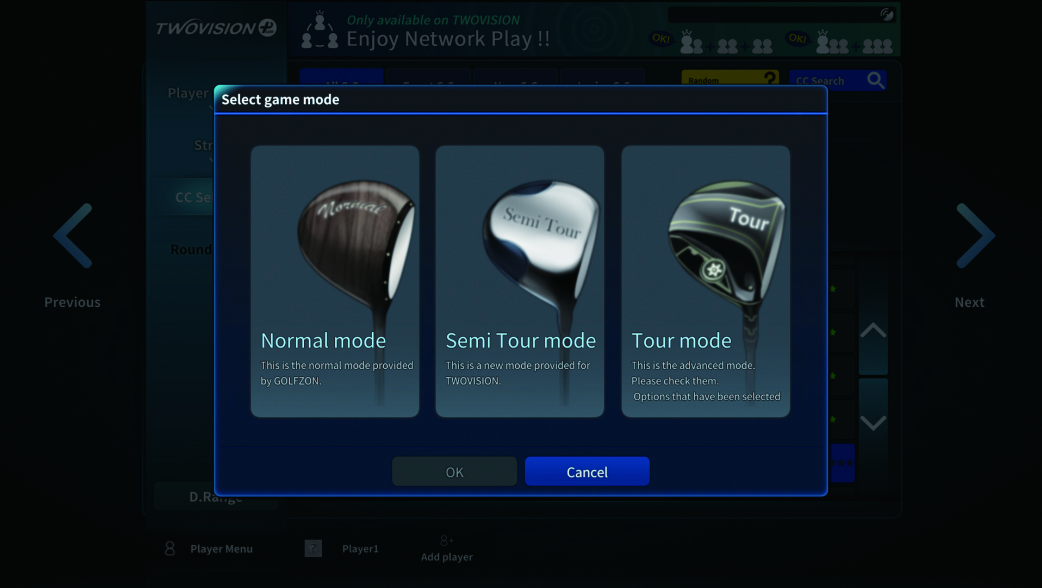Click the Add player icon
The height and width of the screenshot is (588, 1042).
(x=447, y=541)
